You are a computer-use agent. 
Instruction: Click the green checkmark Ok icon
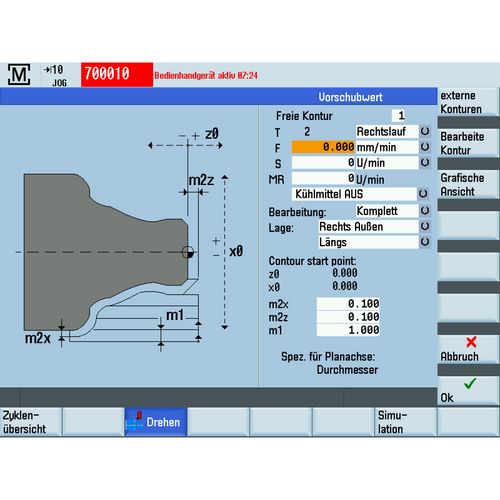470,383
